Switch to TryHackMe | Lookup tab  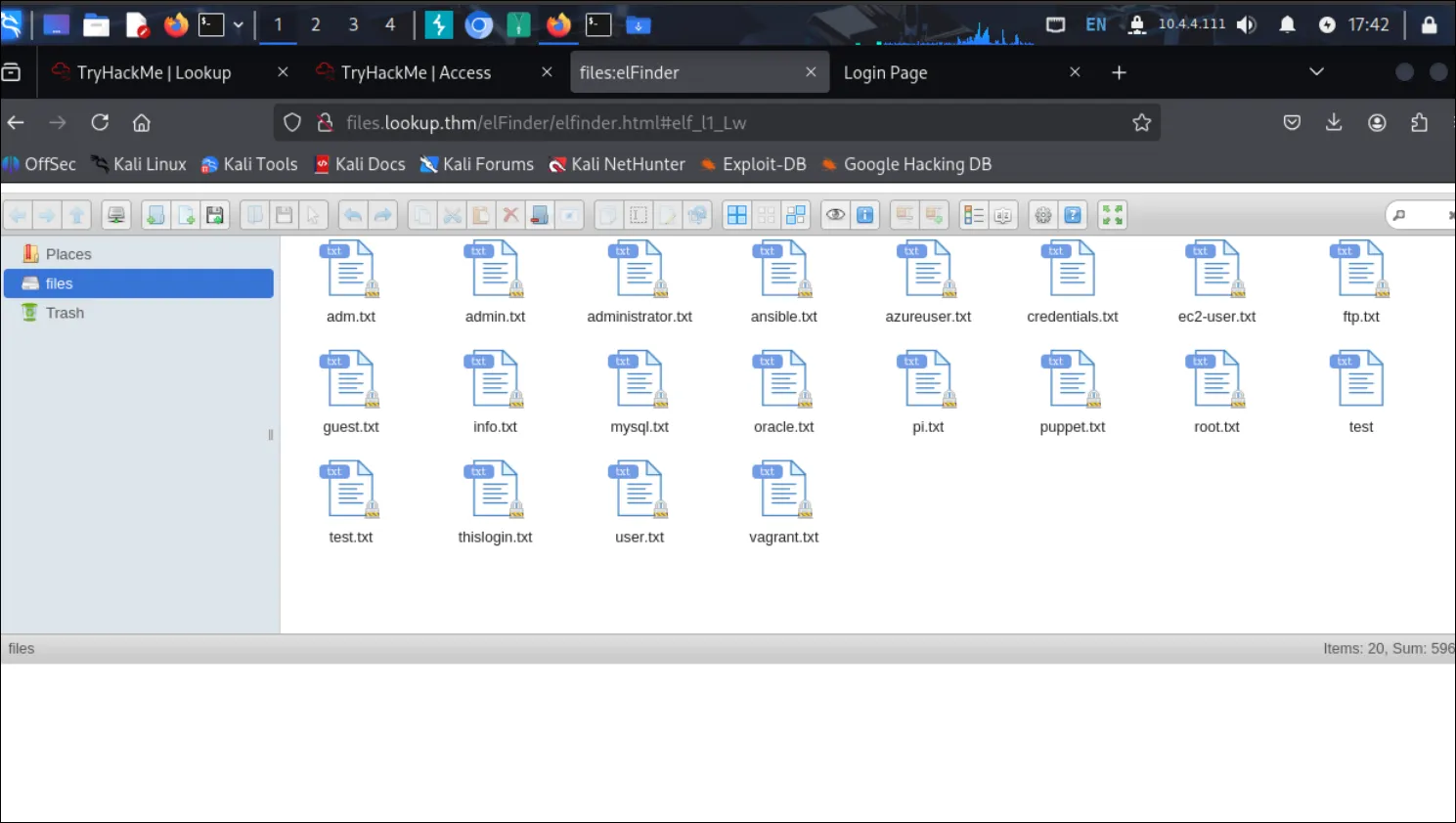click(x=171, y=72)
